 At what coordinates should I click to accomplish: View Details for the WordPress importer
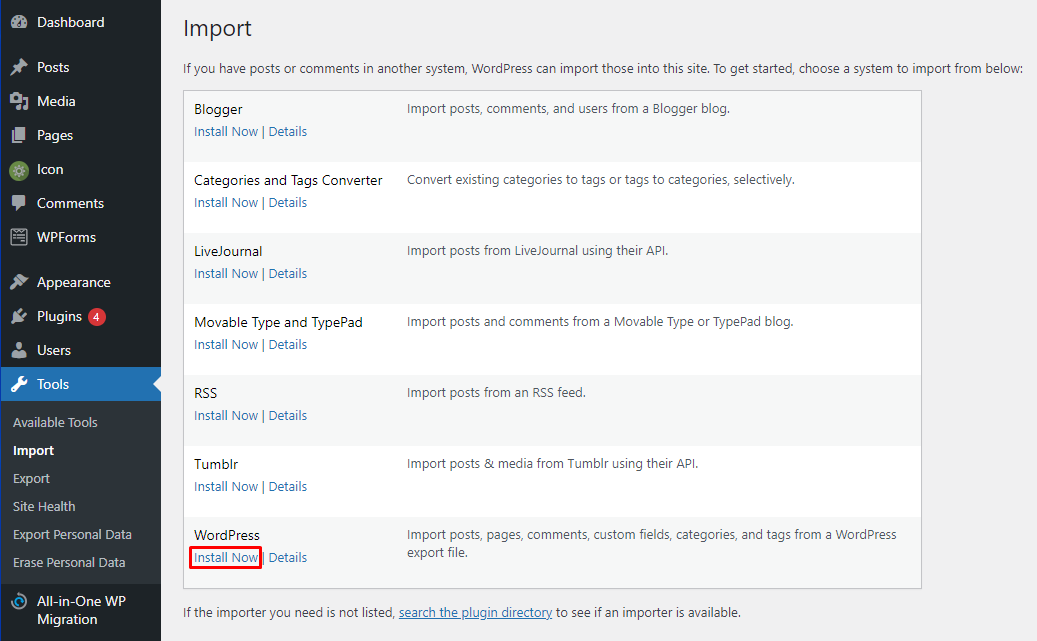[x=288, y=558]
